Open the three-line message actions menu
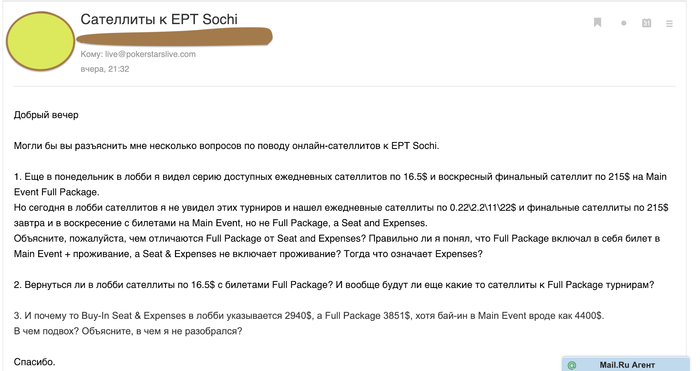Viewport: 700px width, 371px height. (669, 23)
